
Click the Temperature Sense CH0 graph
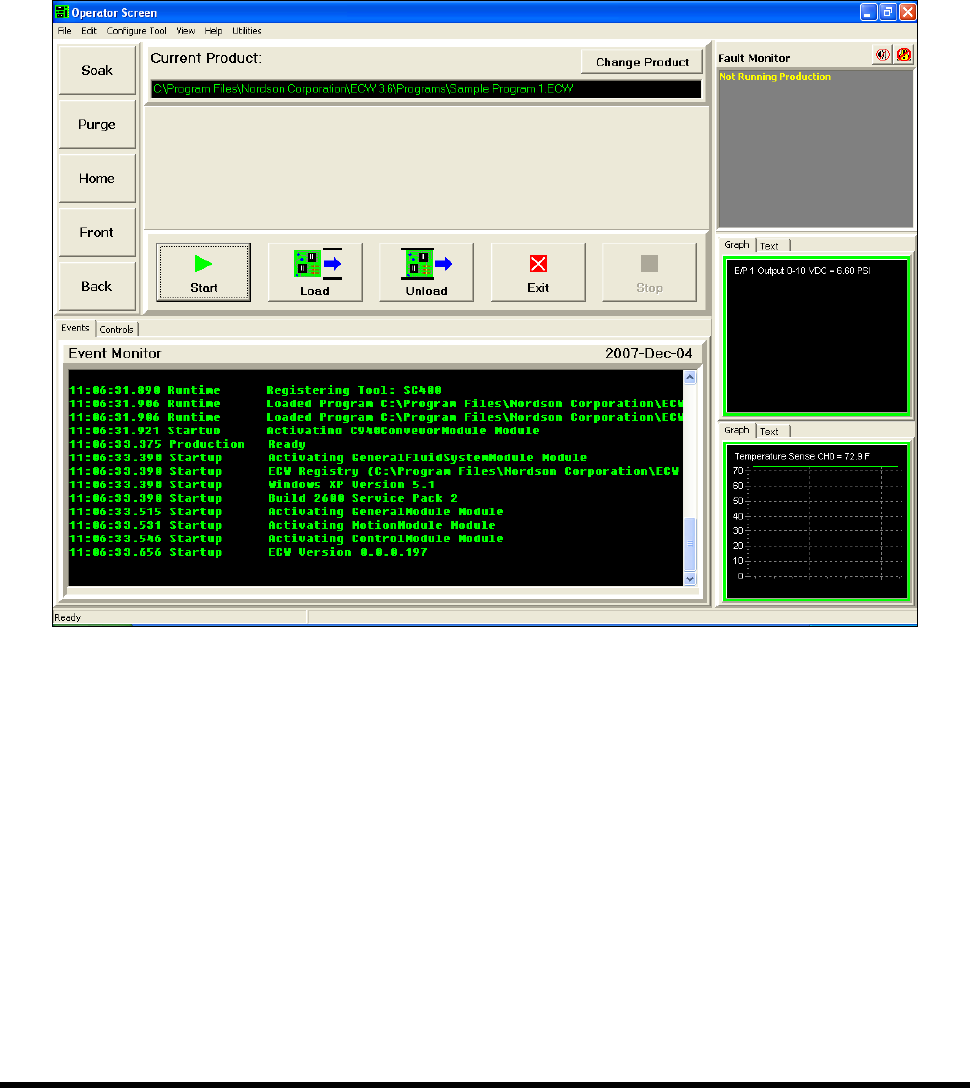816,521
